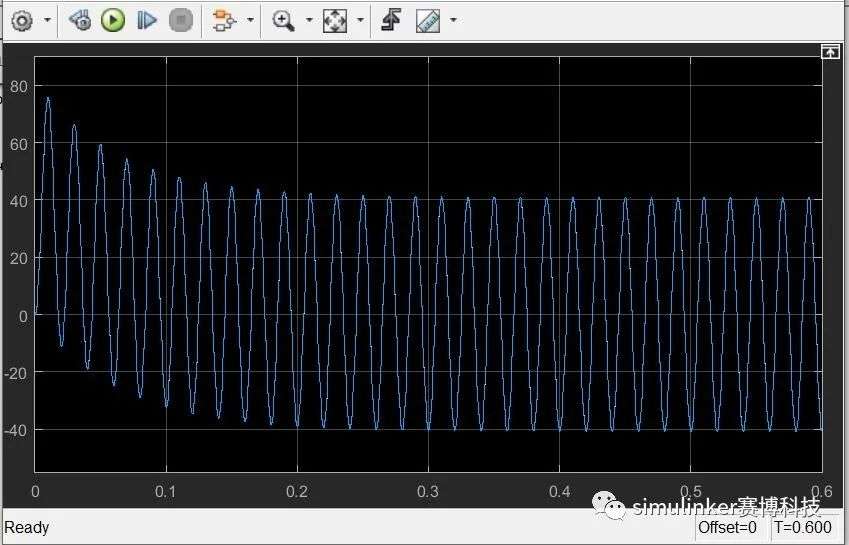
Task: Open scope Configuration Properties gear icon
Action: tap(22, 21)
